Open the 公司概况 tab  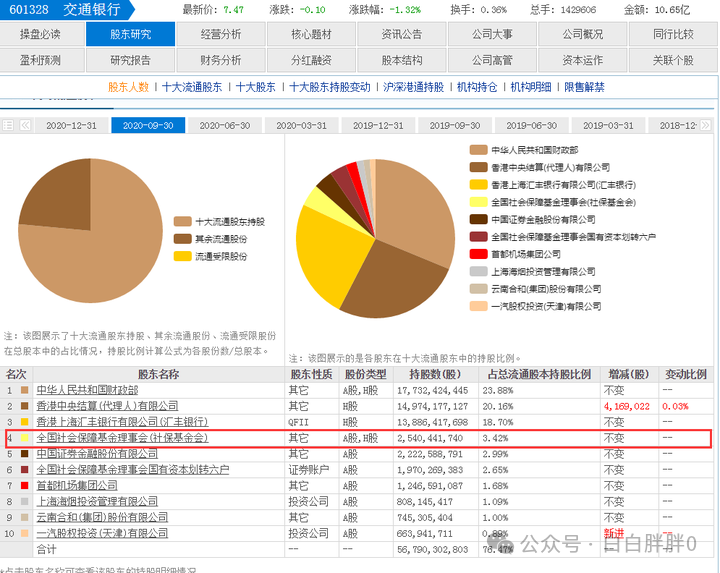coord(583,34)
